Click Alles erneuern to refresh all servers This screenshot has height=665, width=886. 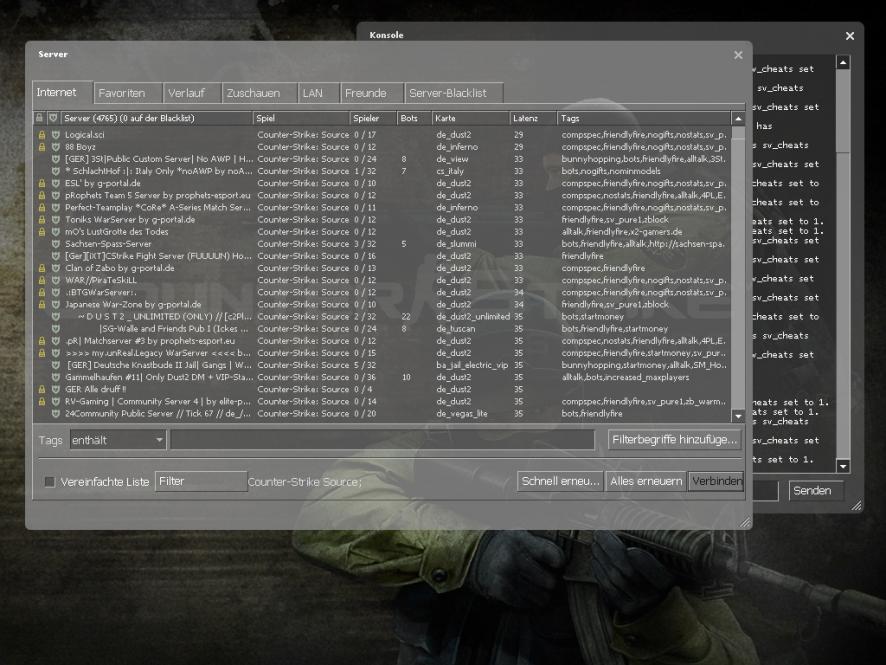[646, 481]
